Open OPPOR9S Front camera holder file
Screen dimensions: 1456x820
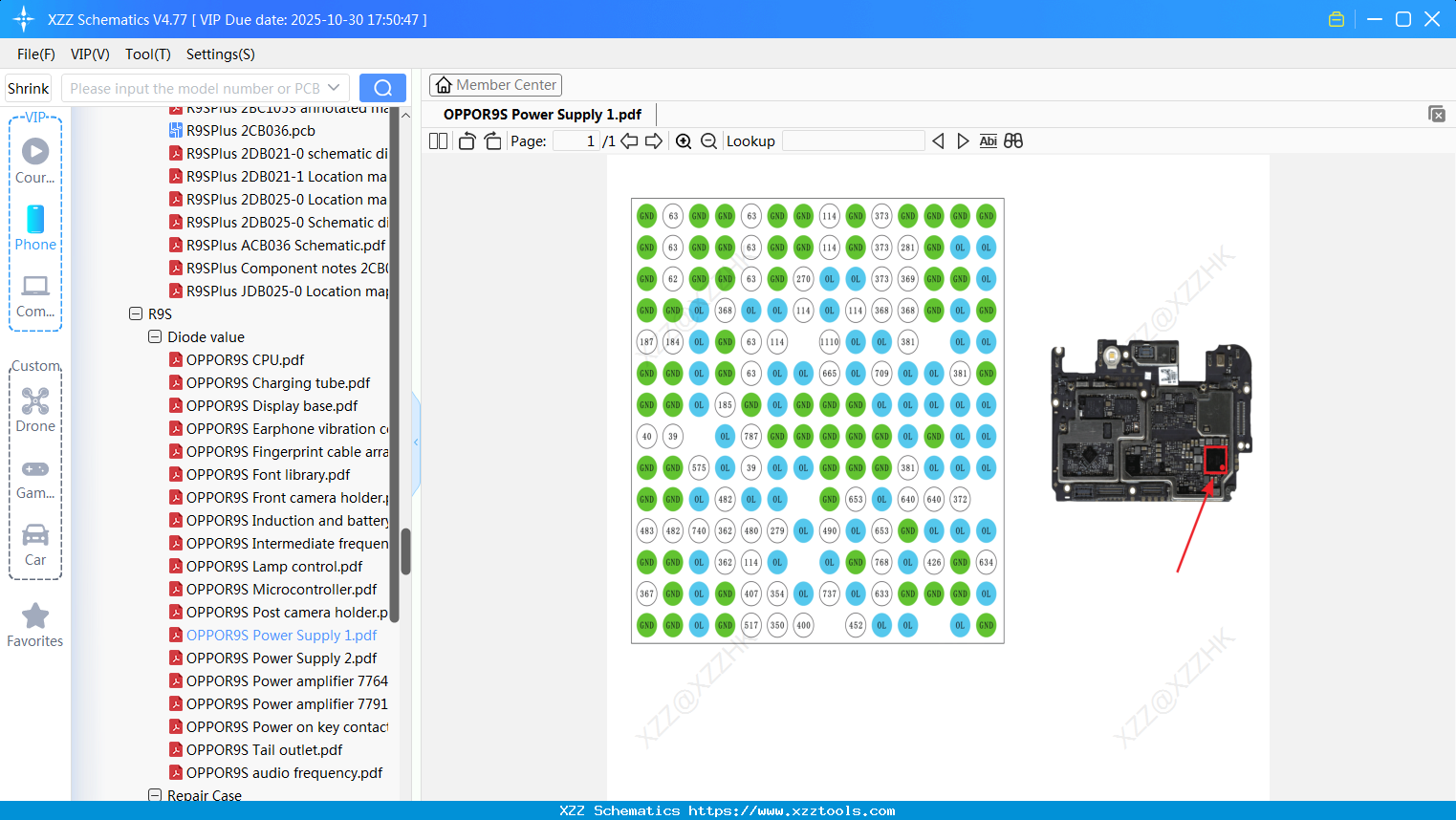click(x=287, y=498)
